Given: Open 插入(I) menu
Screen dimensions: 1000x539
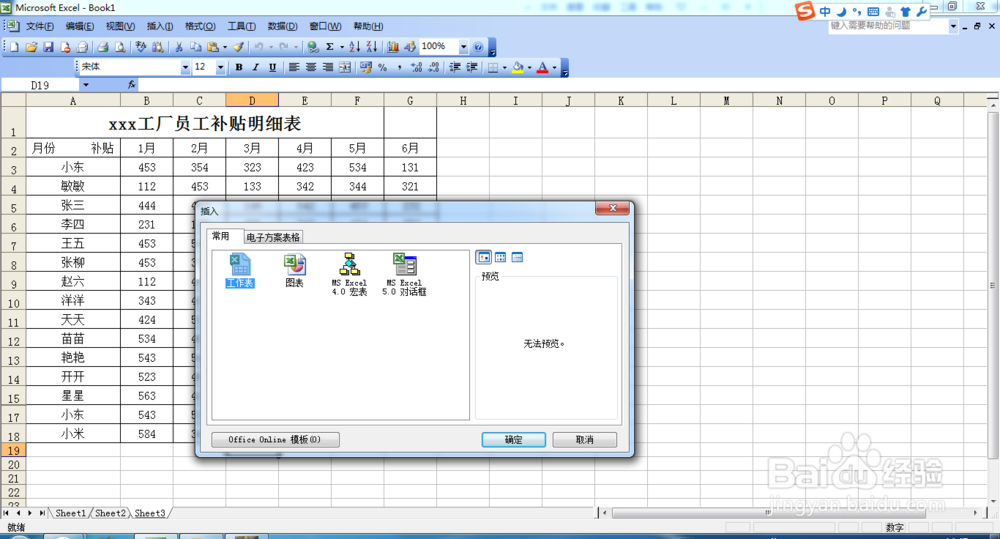Looking at the screenshot, I should tap(159, 26).
